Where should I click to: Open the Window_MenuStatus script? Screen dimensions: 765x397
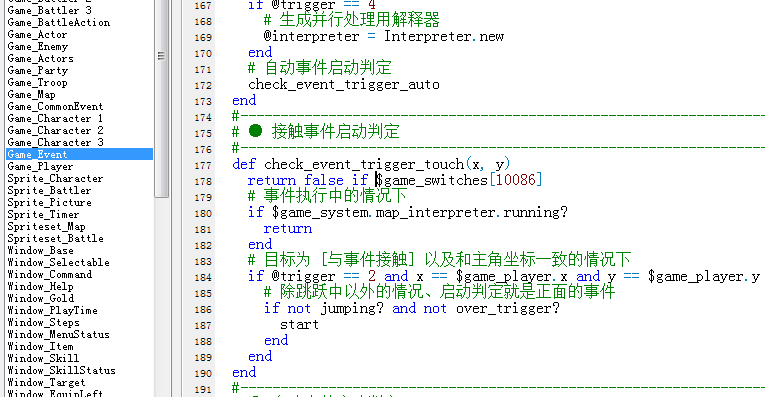point(59,334)
